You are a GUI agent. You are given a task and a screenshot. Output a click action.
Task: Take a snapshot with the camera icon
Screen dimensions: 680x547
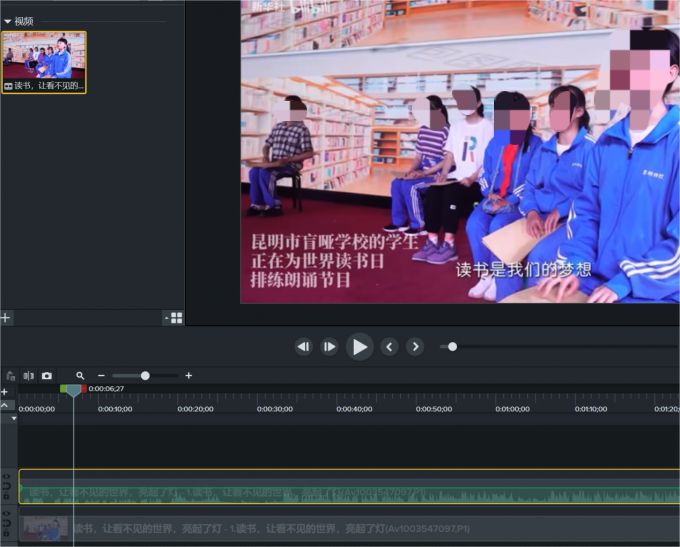point(47,376)
